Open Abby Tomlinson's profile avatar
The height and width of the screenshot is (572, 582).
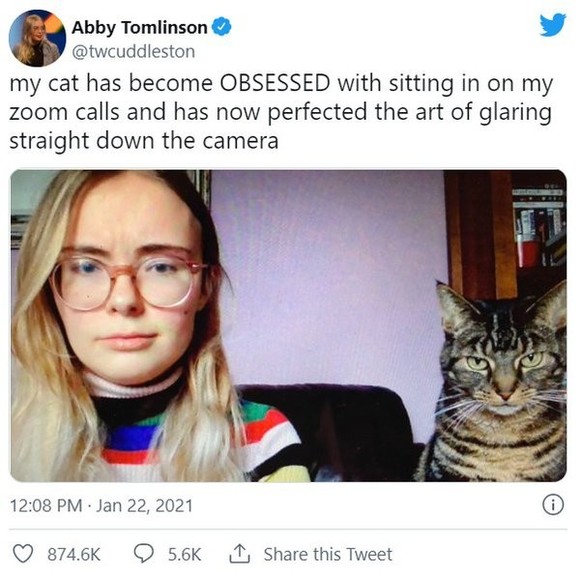(37, 38)
